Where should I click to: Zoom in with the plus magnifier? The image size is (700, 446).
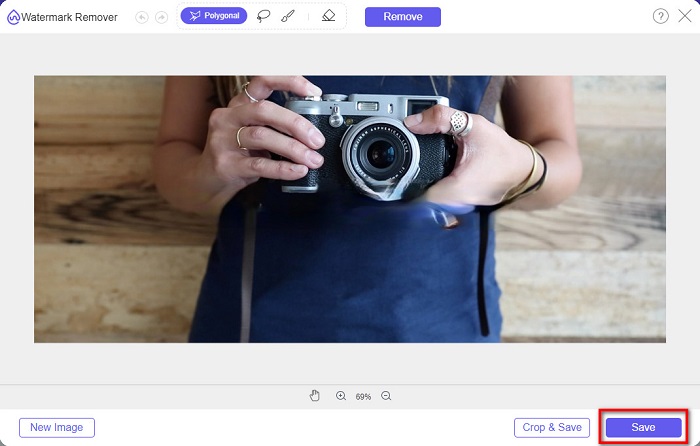pos(341,396)
